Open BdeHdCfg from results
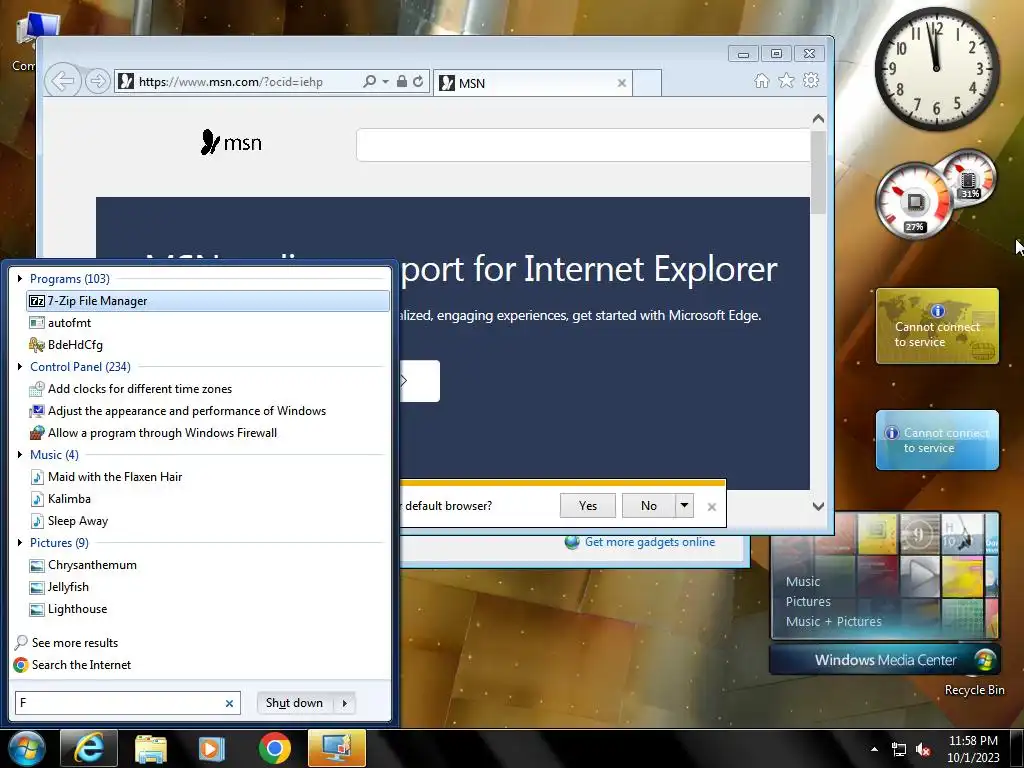 [208, 345]
